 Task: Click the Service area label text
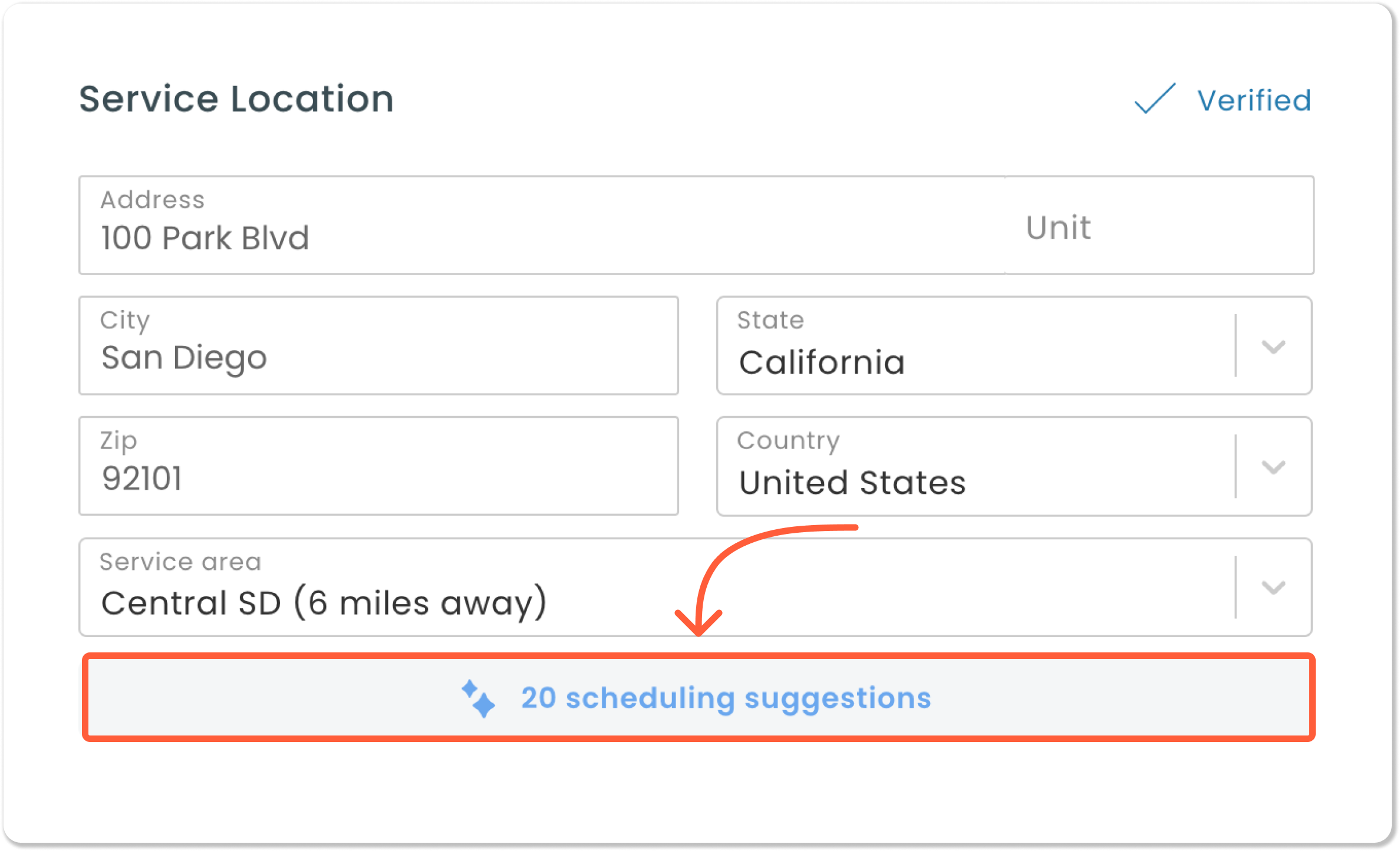pyautogui.click(x=180, y=562)
